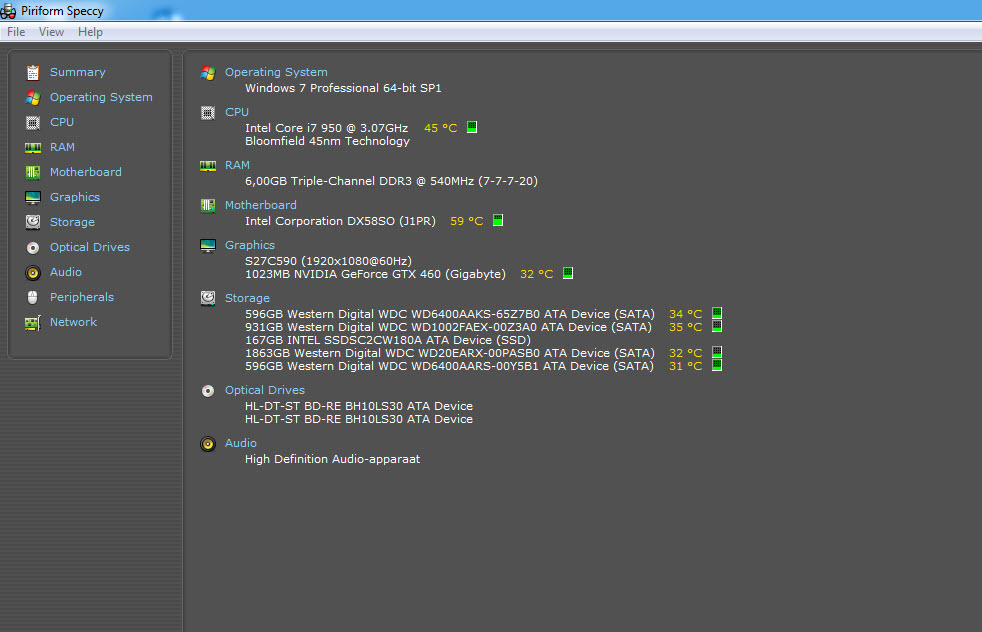Open Graphics in the sidebar
This screenshot has width=982, height=632.
click(75, 197)
